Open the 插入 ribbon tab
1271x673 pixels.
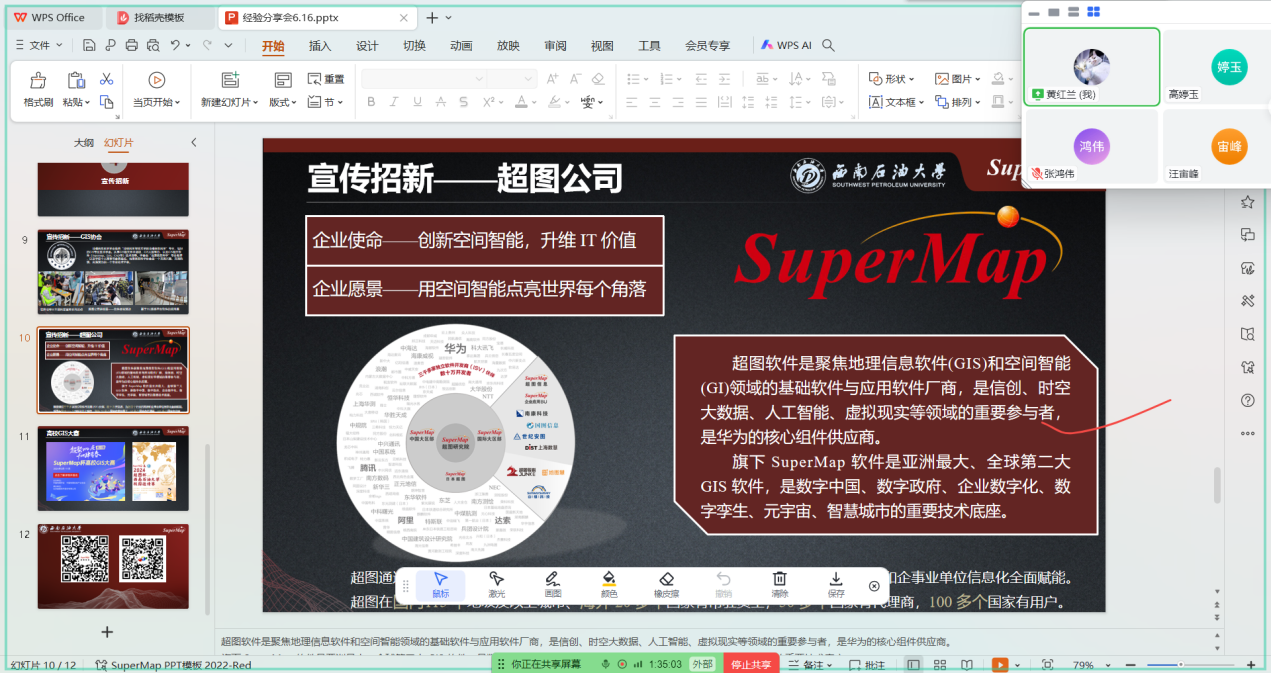coord(320,45)
